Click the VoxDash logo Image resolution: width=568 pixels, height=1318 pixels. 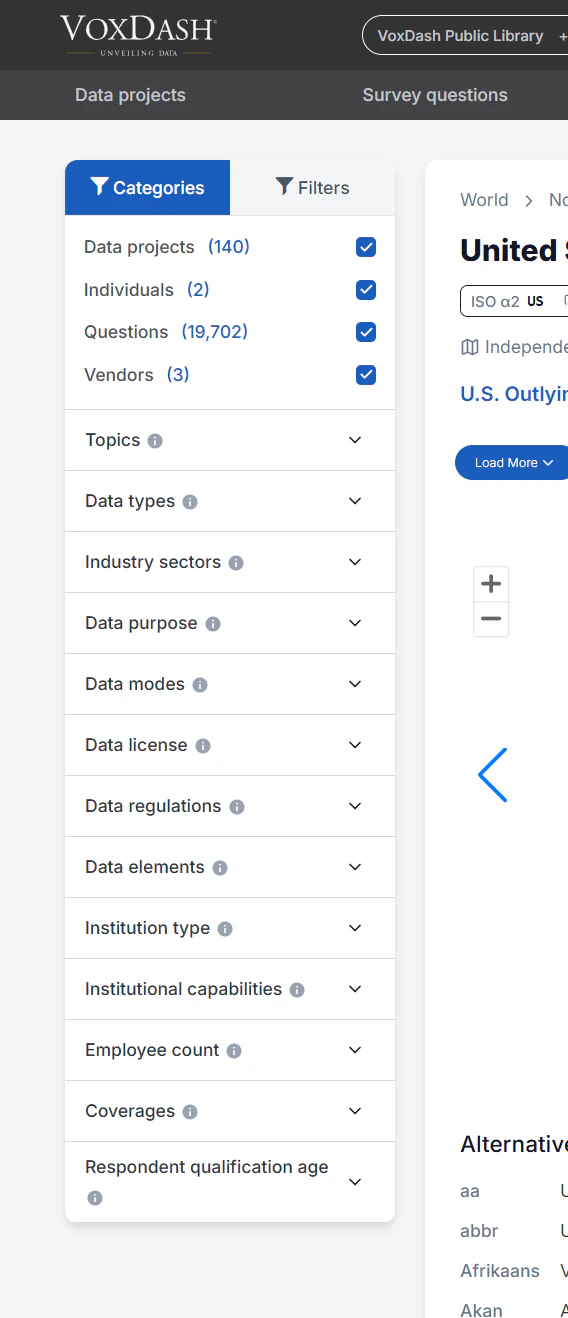[x=138, y=35]
